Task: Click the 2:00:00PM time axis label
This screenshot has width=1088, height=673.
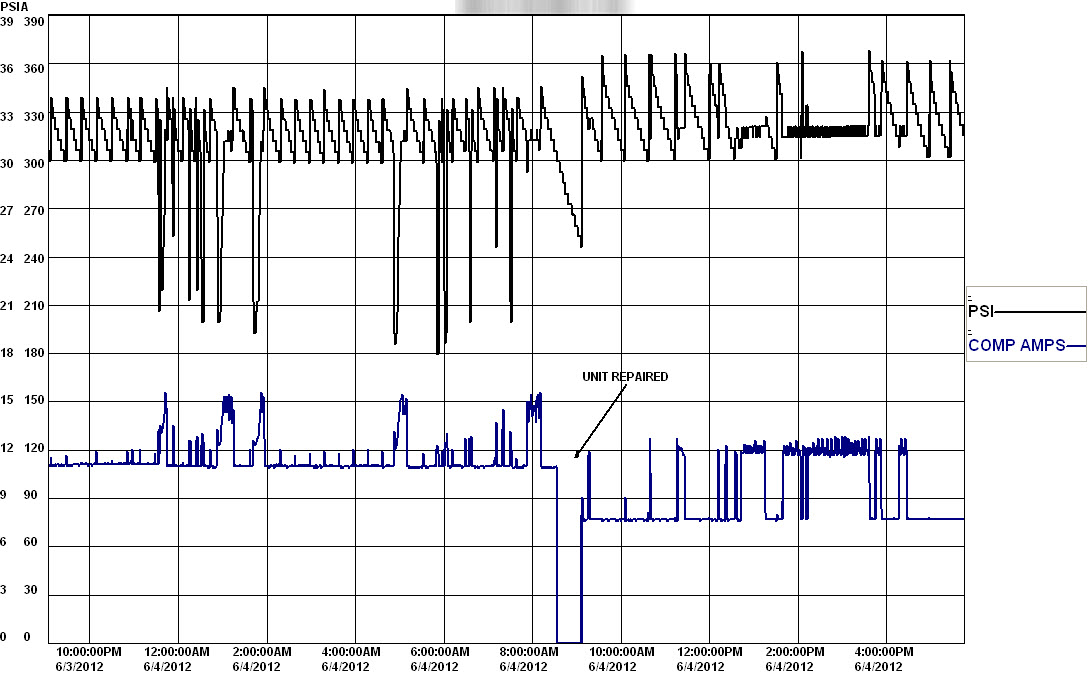Action: 794,652
